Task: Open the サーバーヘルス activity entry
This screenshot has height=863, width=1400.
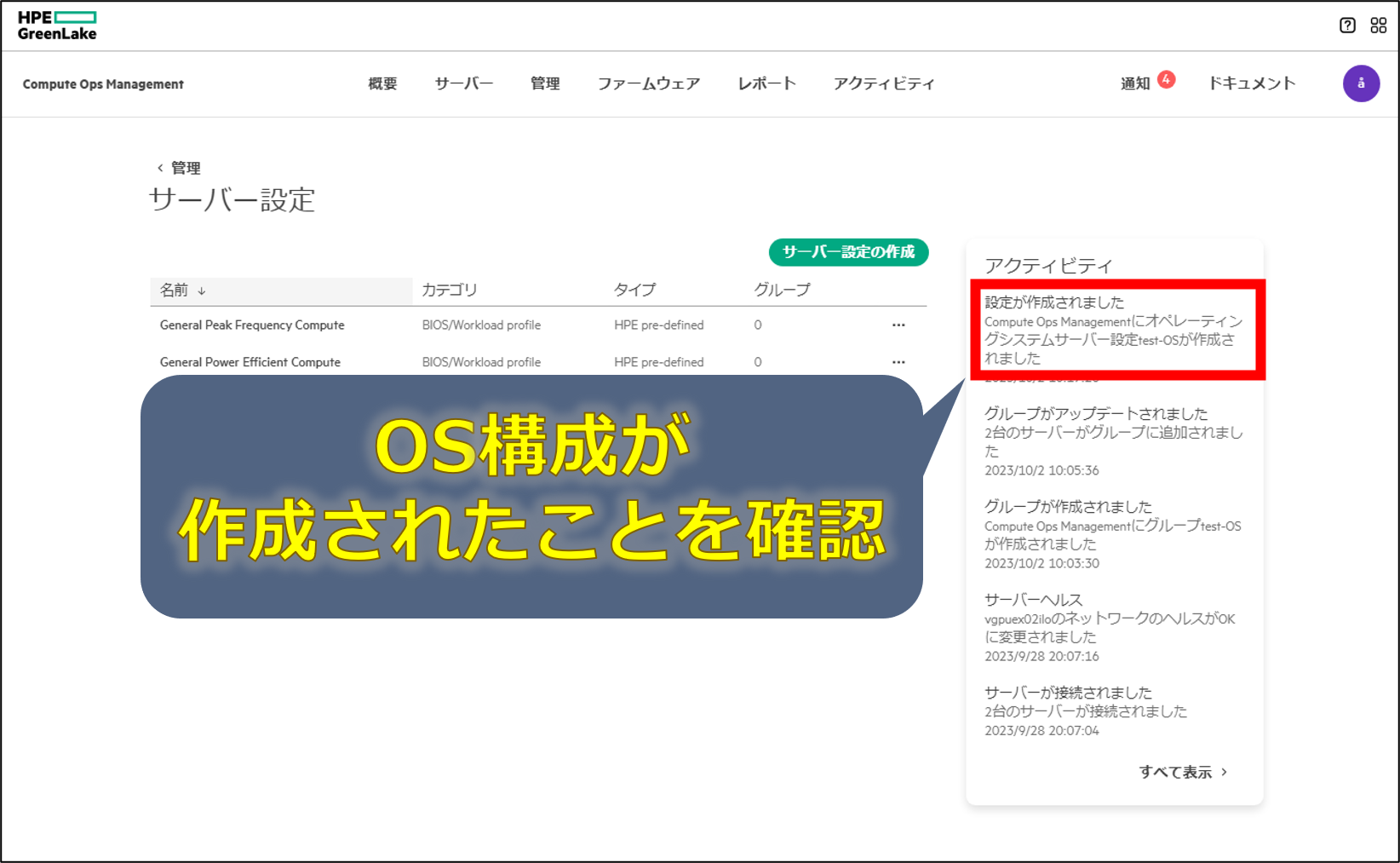Action: click(x=1110, y=628)
